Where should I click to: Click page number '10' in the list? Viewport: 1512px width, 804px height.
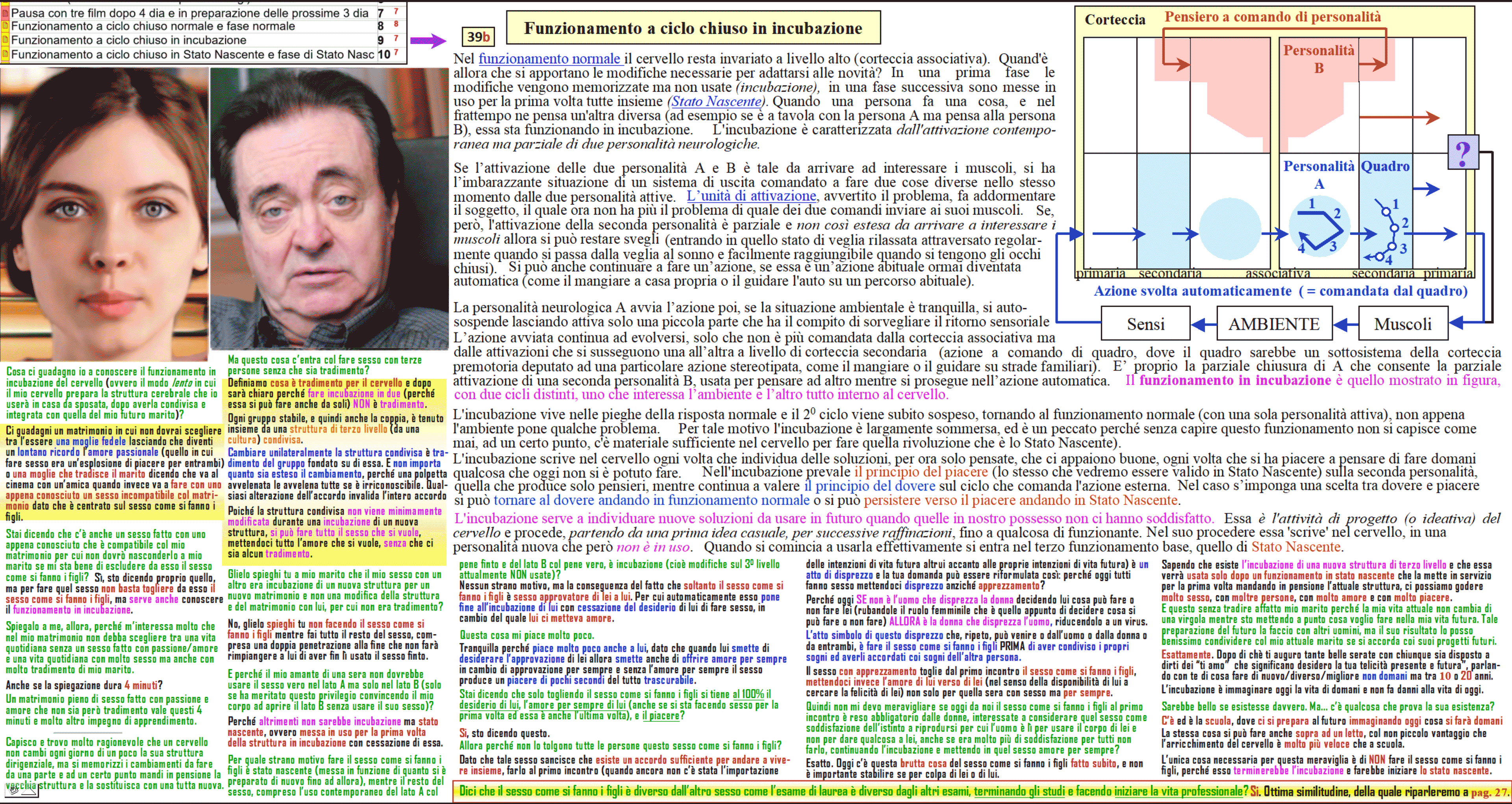[x=384, y=55]
